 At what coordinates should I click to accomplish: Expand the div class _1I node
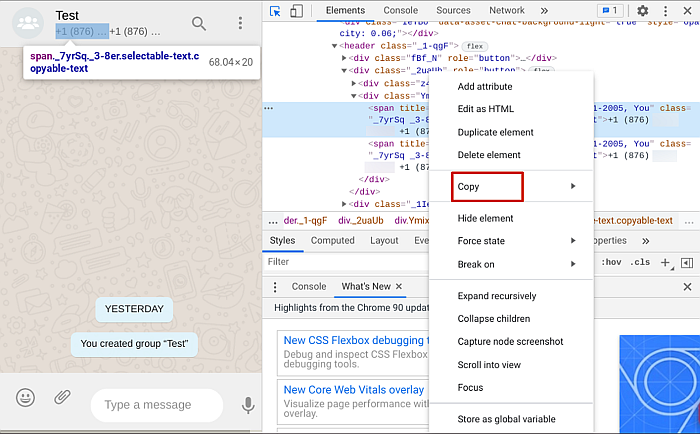(344, 204)
